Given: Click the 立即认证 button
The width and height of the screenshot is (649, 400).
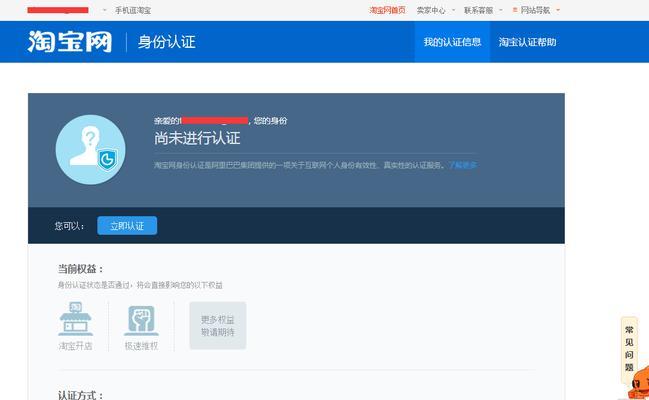Looking at the screenshot, I should [127, 226].
